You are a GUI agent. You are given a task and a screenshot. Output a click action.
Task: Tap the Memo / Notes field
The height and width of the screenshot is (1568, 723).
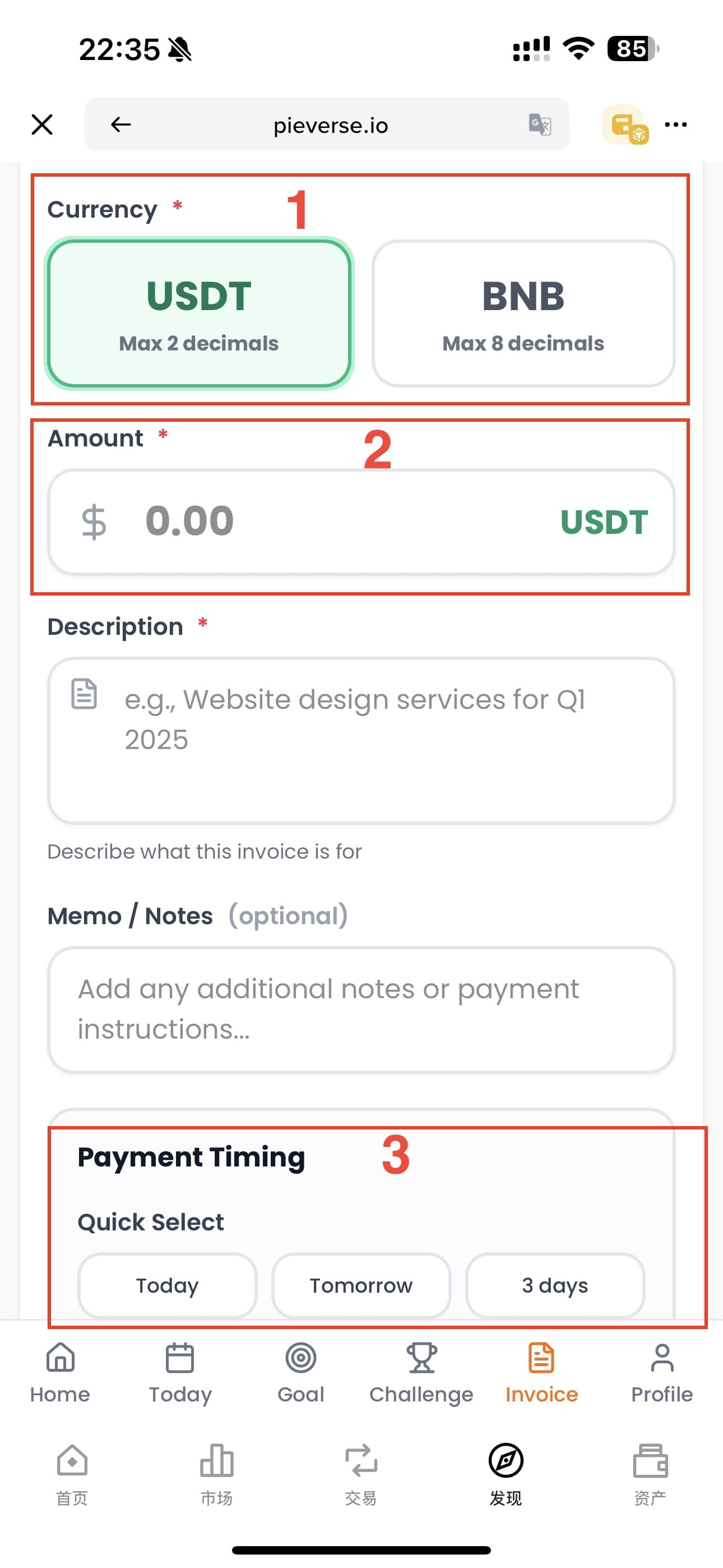(x=361, y=1009)
